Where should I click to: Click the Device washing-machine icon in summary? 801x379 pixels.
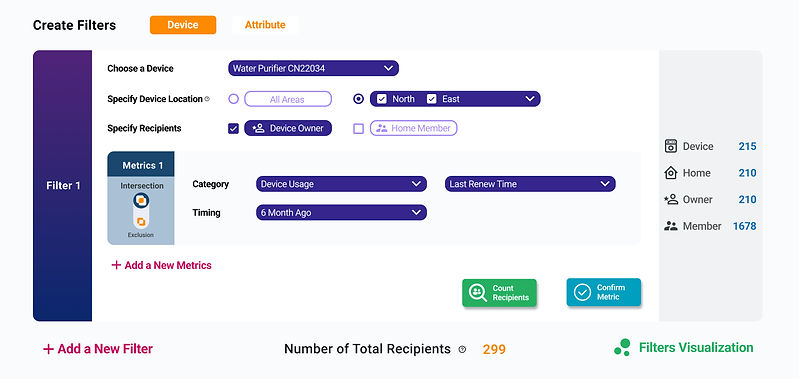(x=670, y=146)
